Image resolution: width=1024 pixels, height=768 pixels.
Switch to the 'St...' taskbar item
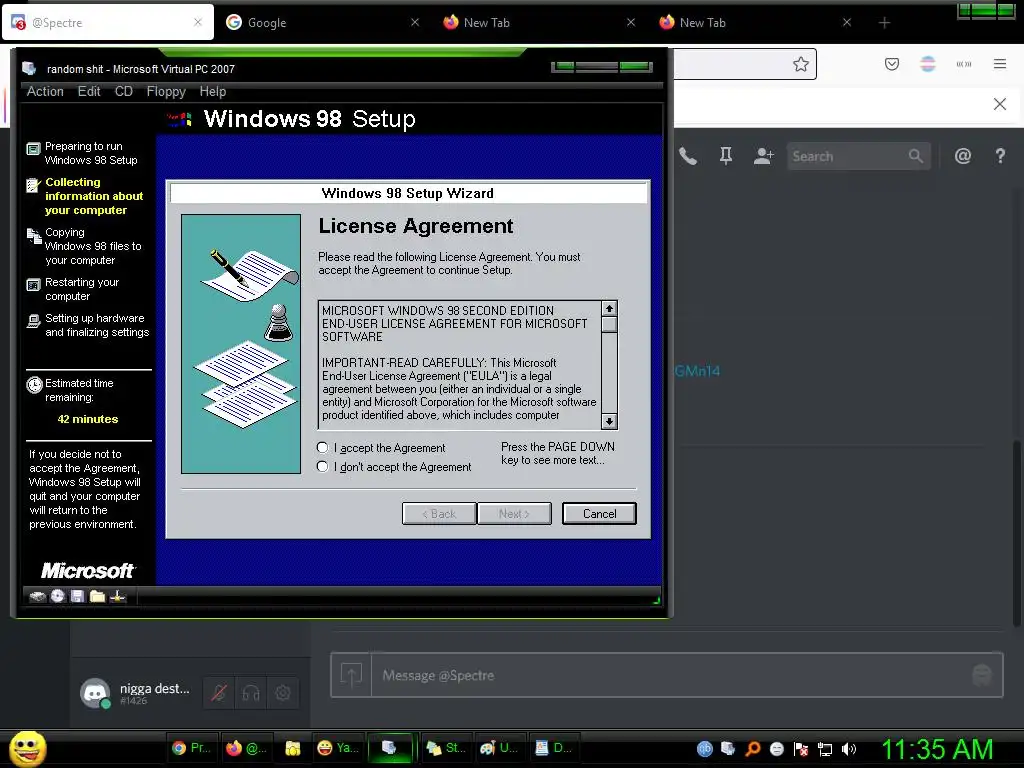pyautogui.click(x=446, y=748)
